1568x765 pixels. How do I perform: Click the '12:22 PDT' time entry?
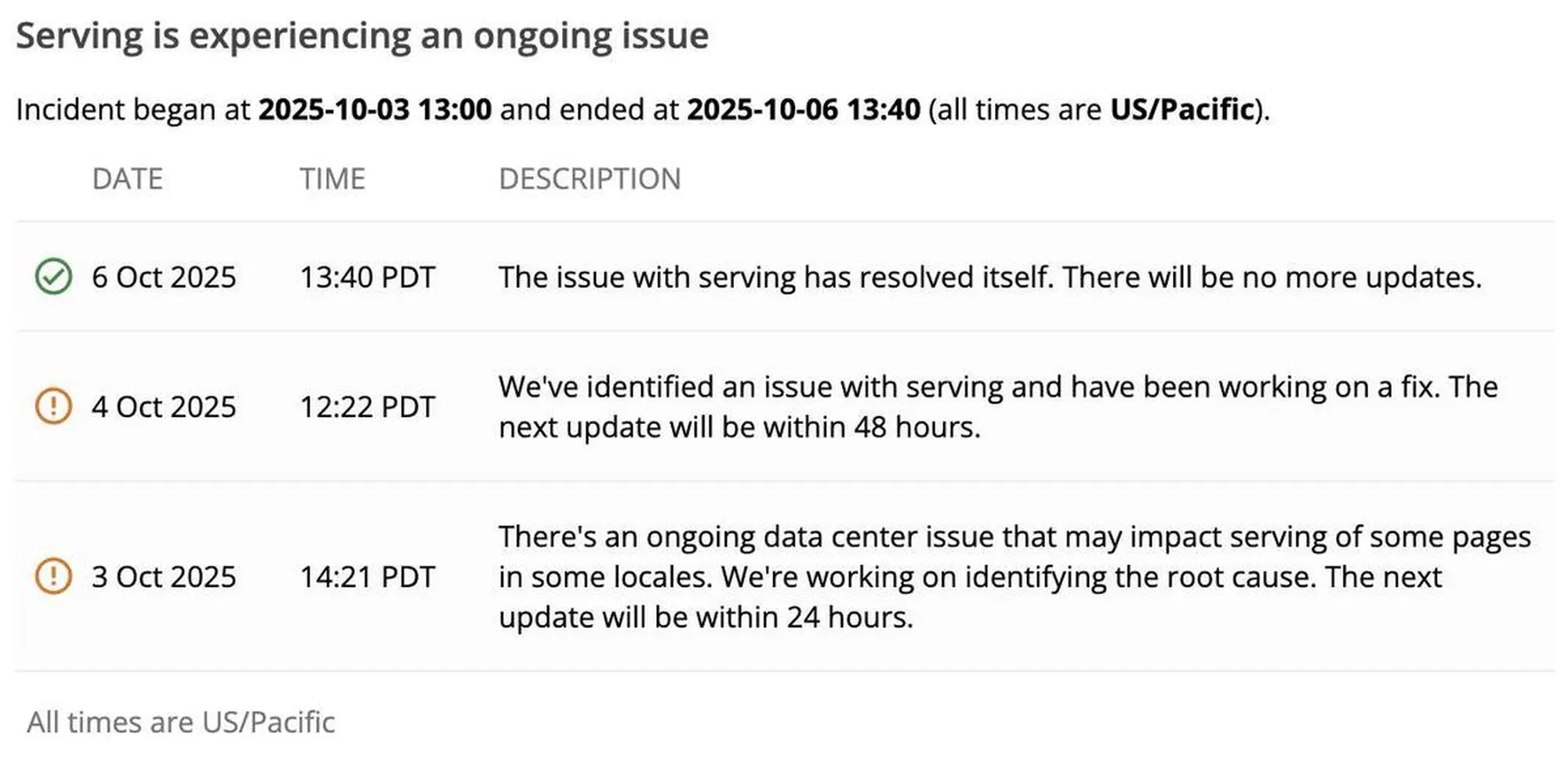point(368,407)
